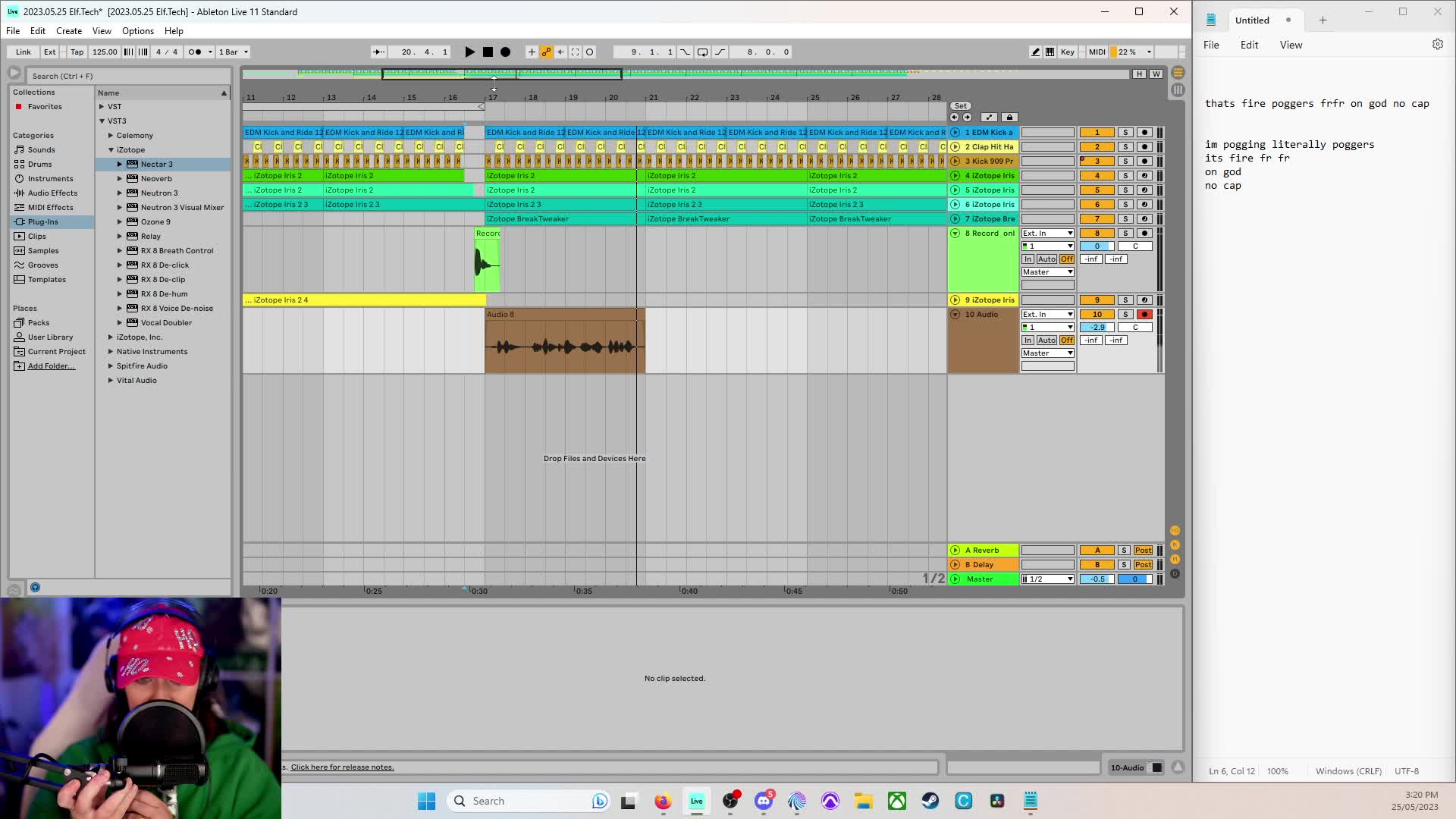Image resolution: width=1456 pixels, height=819 pixels.
Task: Deactivate track 3 Kick 909
Action: coord(1097,162)
